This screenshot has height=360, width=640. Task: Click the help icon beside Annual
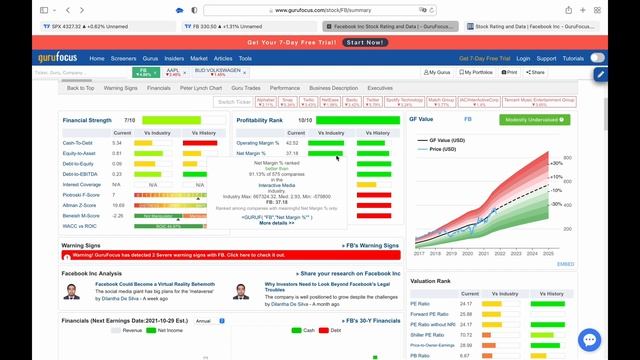point(222,321)
